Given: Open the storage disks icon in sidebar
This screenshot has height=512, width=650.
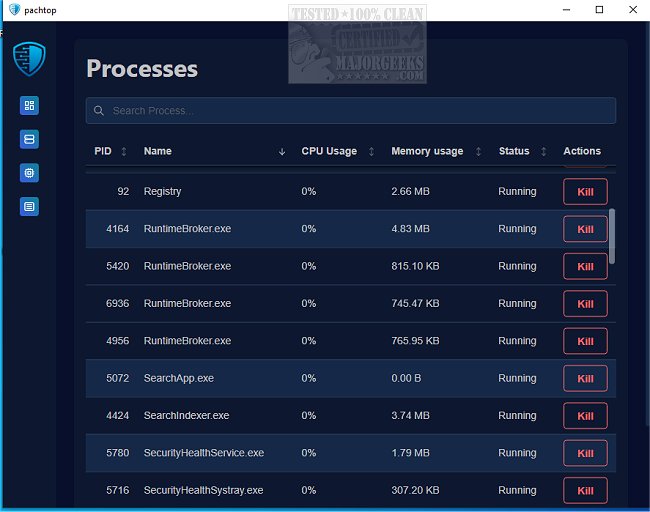Looking at the screenshot, I should pos(29,139).
